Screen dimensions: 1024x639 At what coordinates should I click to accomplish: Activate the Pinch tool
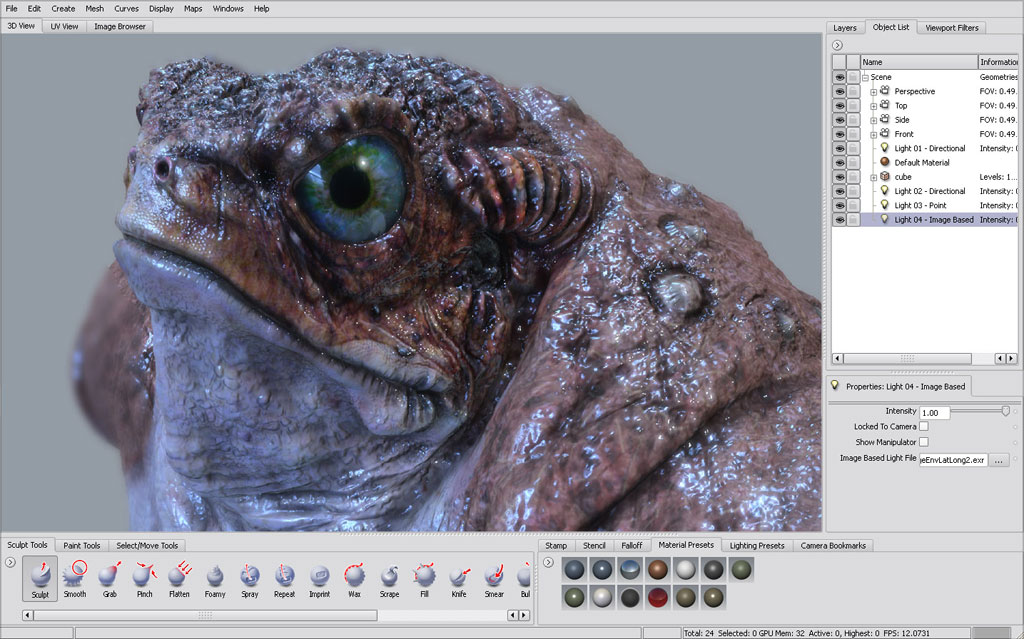coord(144,580)
